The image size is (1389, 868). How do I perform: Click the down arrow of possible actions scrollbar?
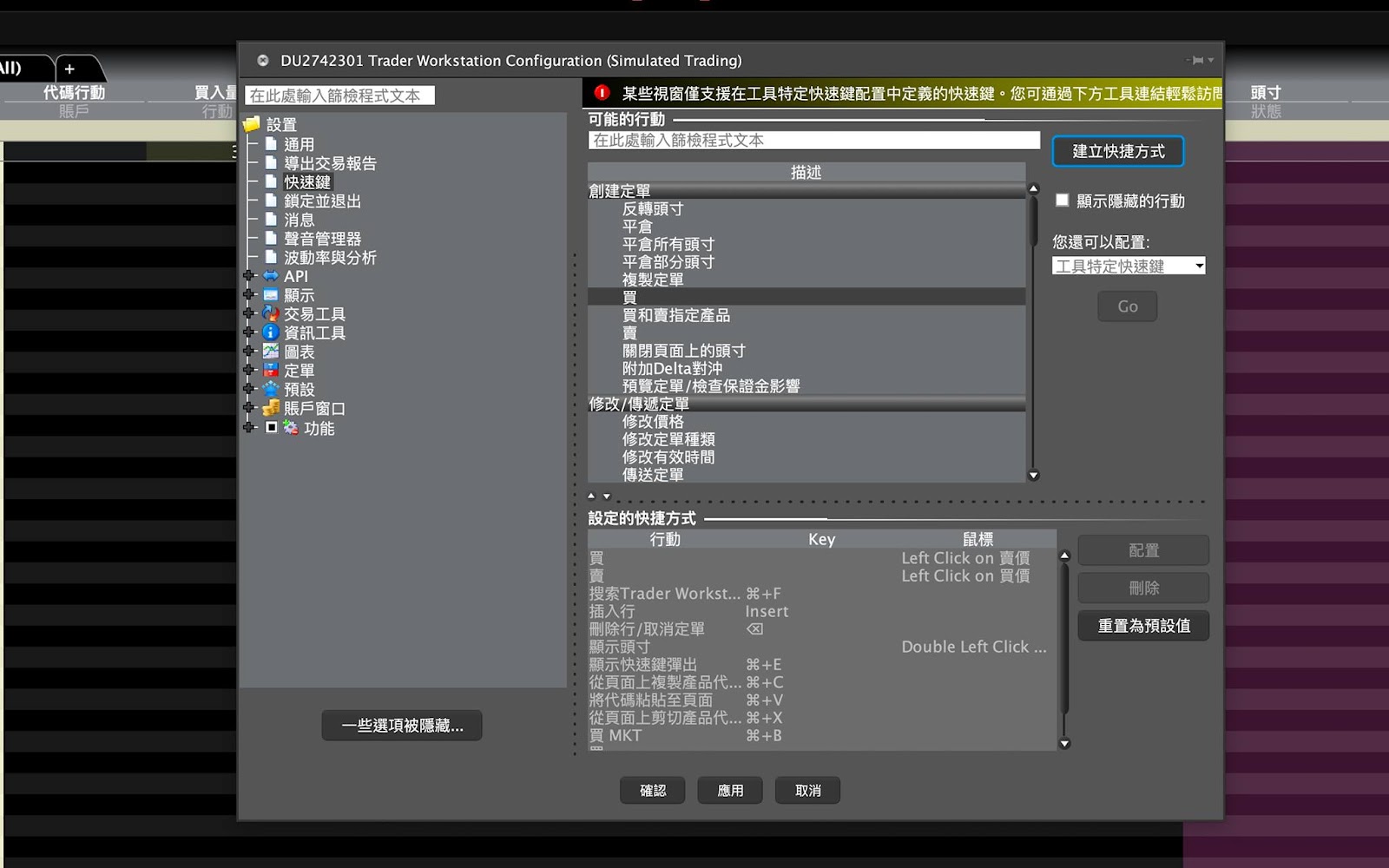click(1033, 475)
